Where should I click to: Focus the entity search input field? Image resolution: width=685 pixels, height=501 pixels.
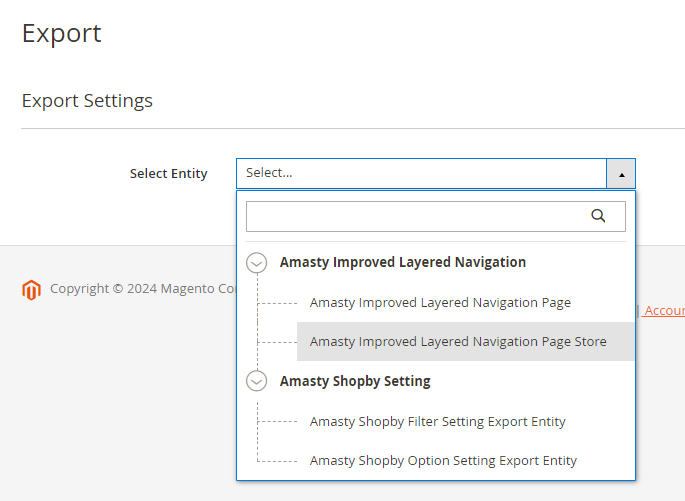click(436, 216)
